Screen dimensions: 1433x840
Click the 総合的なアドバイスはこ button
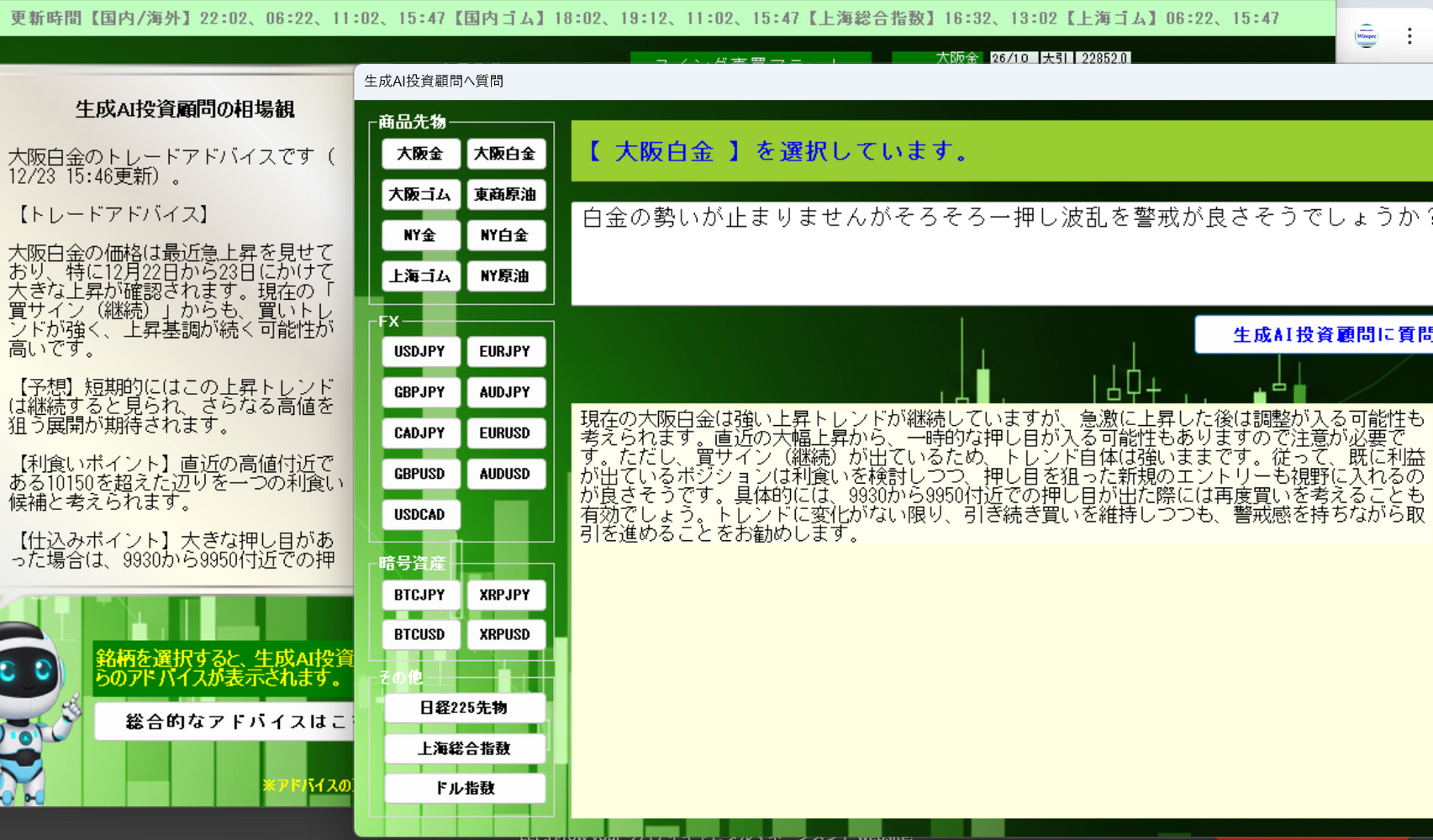pos(224,722)
